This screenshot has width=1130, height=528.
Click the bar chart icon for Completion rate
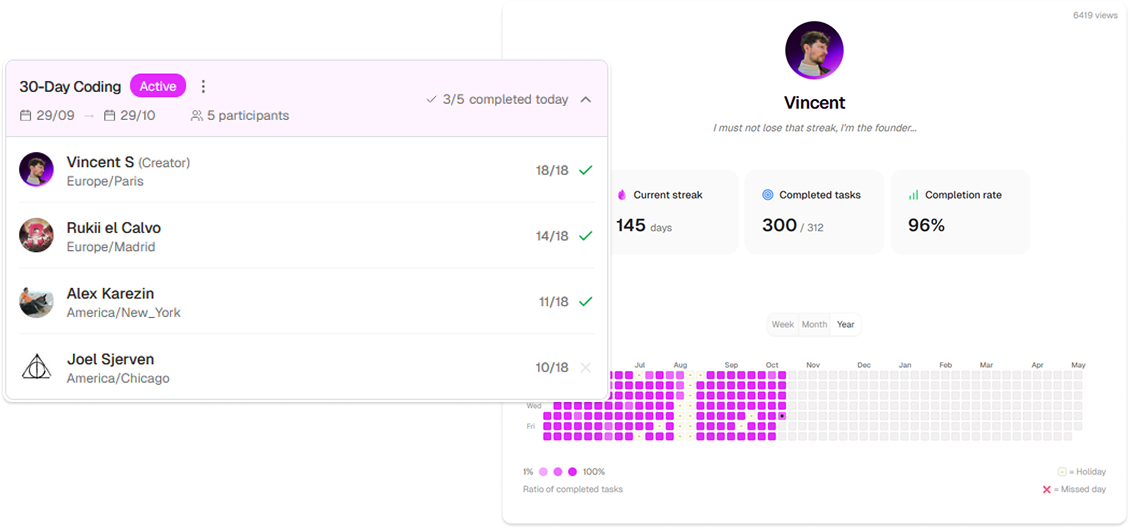[x=913, y=195]
